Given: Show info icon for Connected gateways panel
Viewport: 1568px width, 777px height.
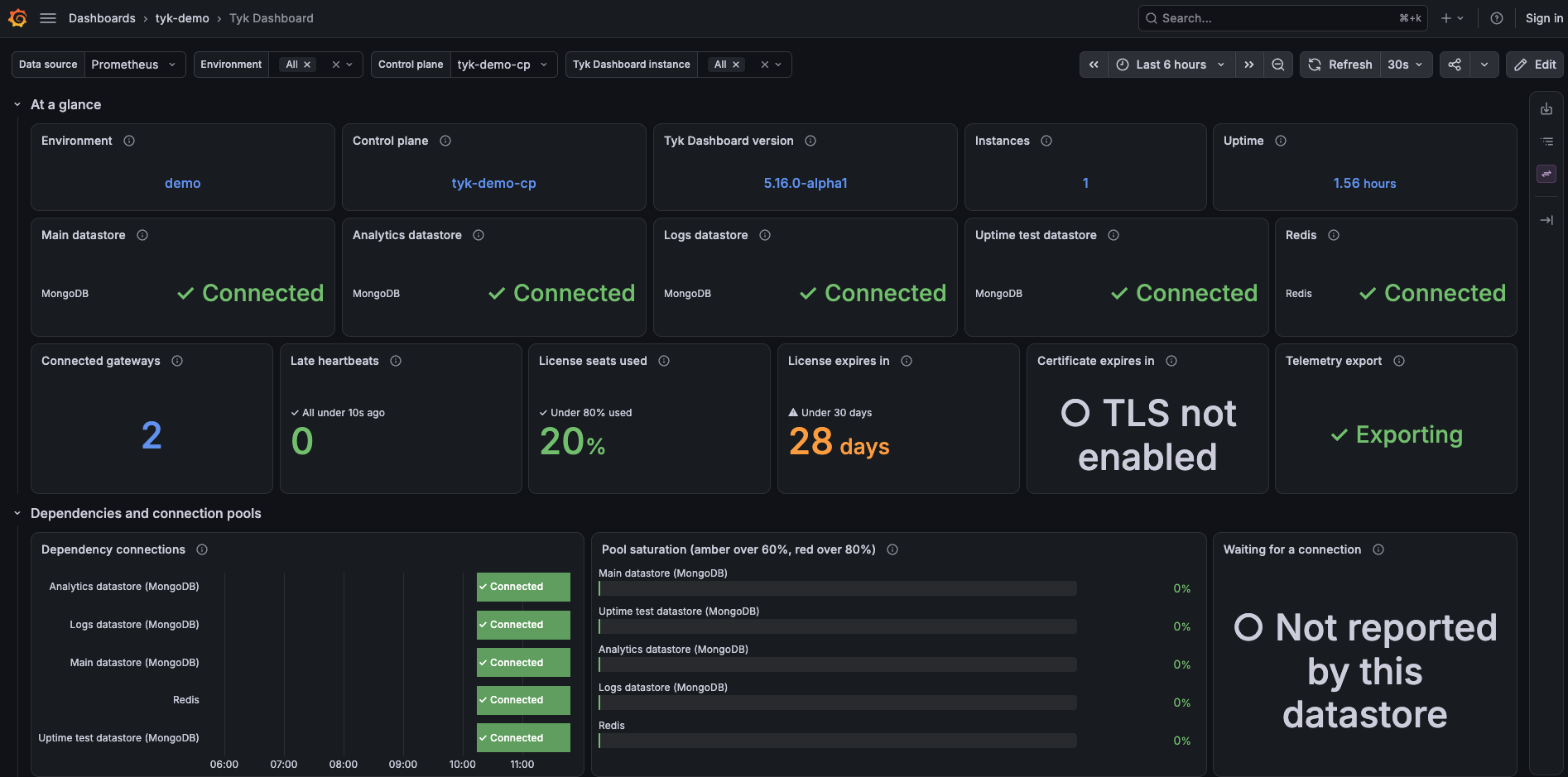Looking at the screenshot, I should (177, 361).
